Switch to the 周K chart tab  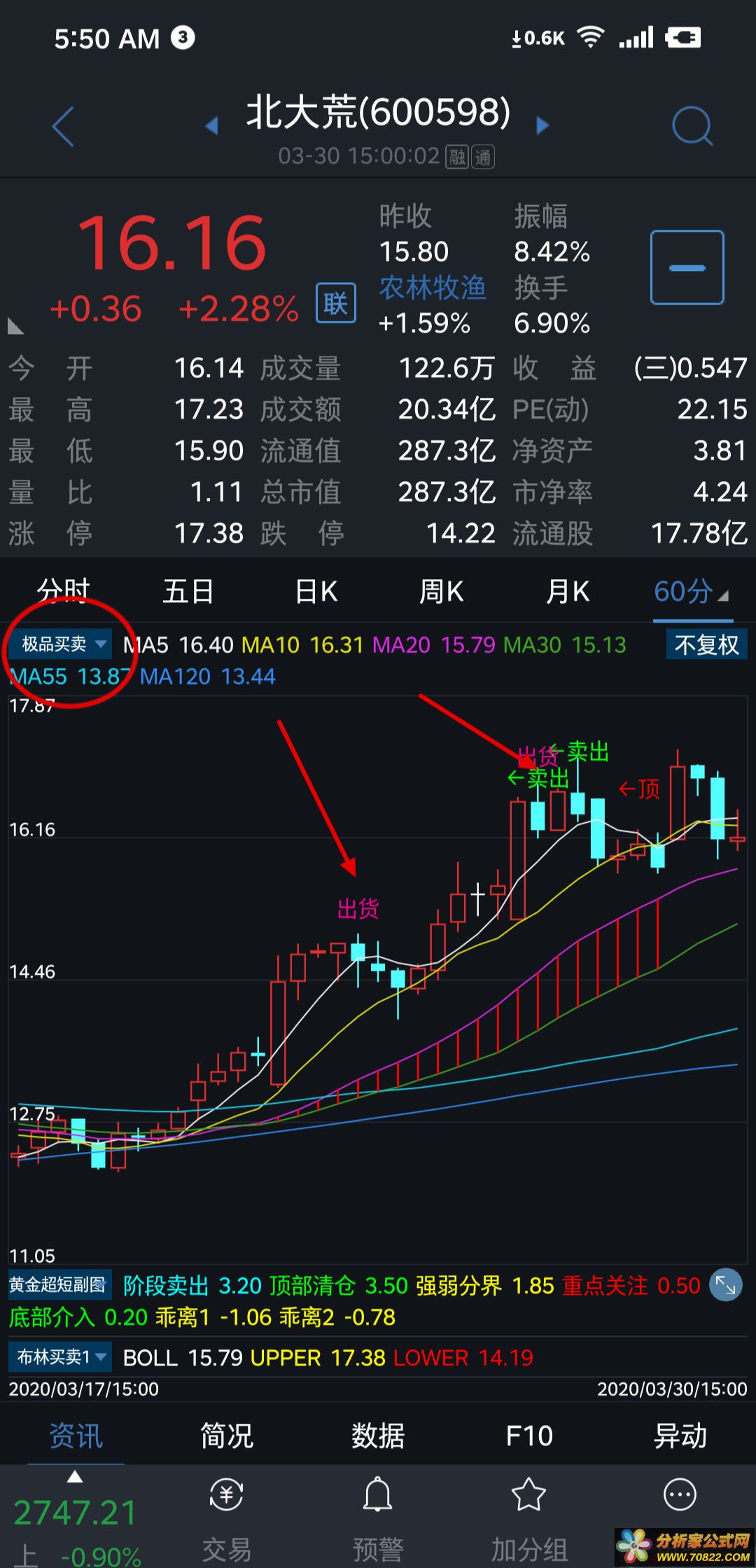pyautogui.click(x=441, y=592)
